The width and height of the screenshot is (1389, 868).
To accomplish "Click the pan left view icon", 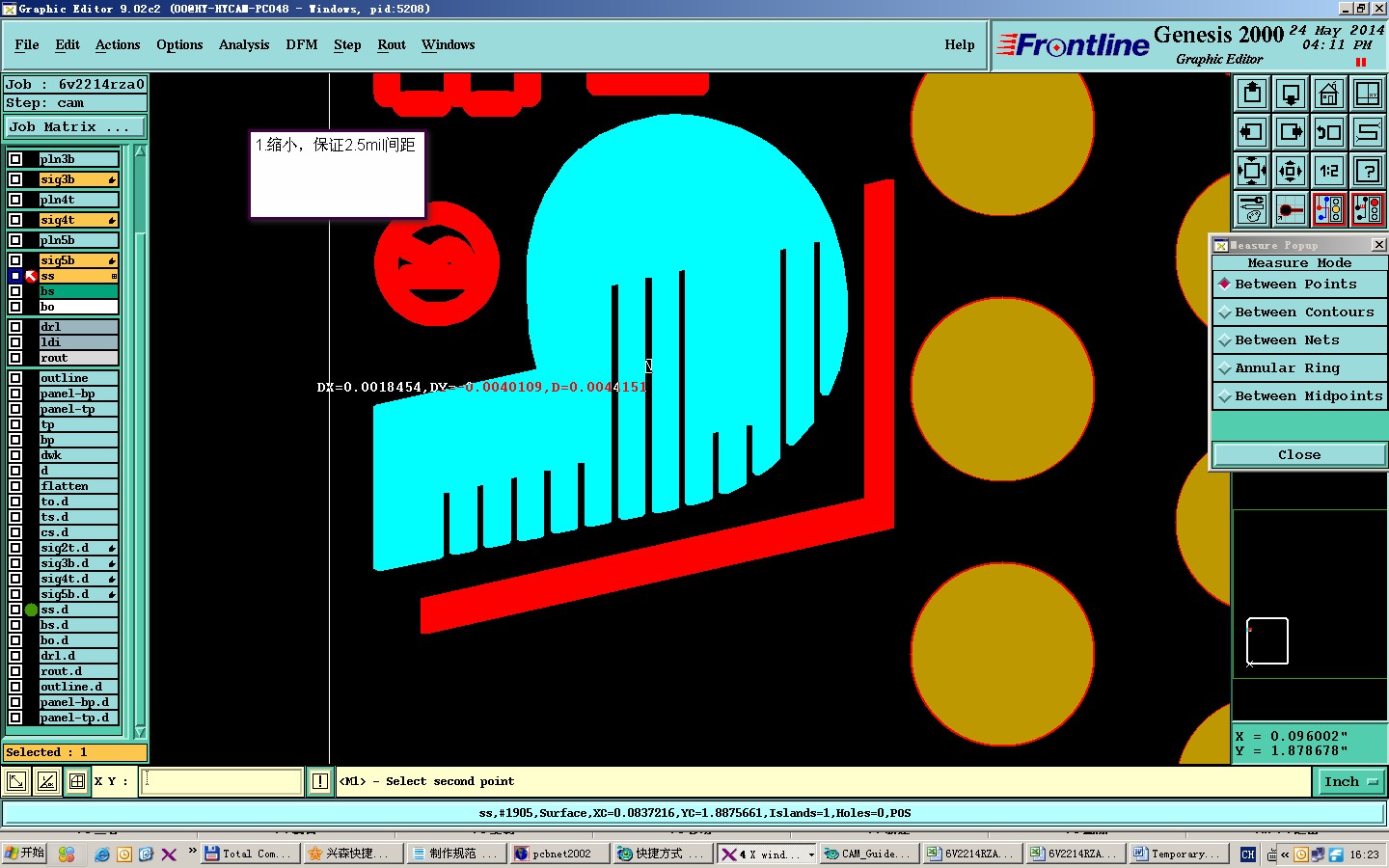I will (x=1252, y=132).
